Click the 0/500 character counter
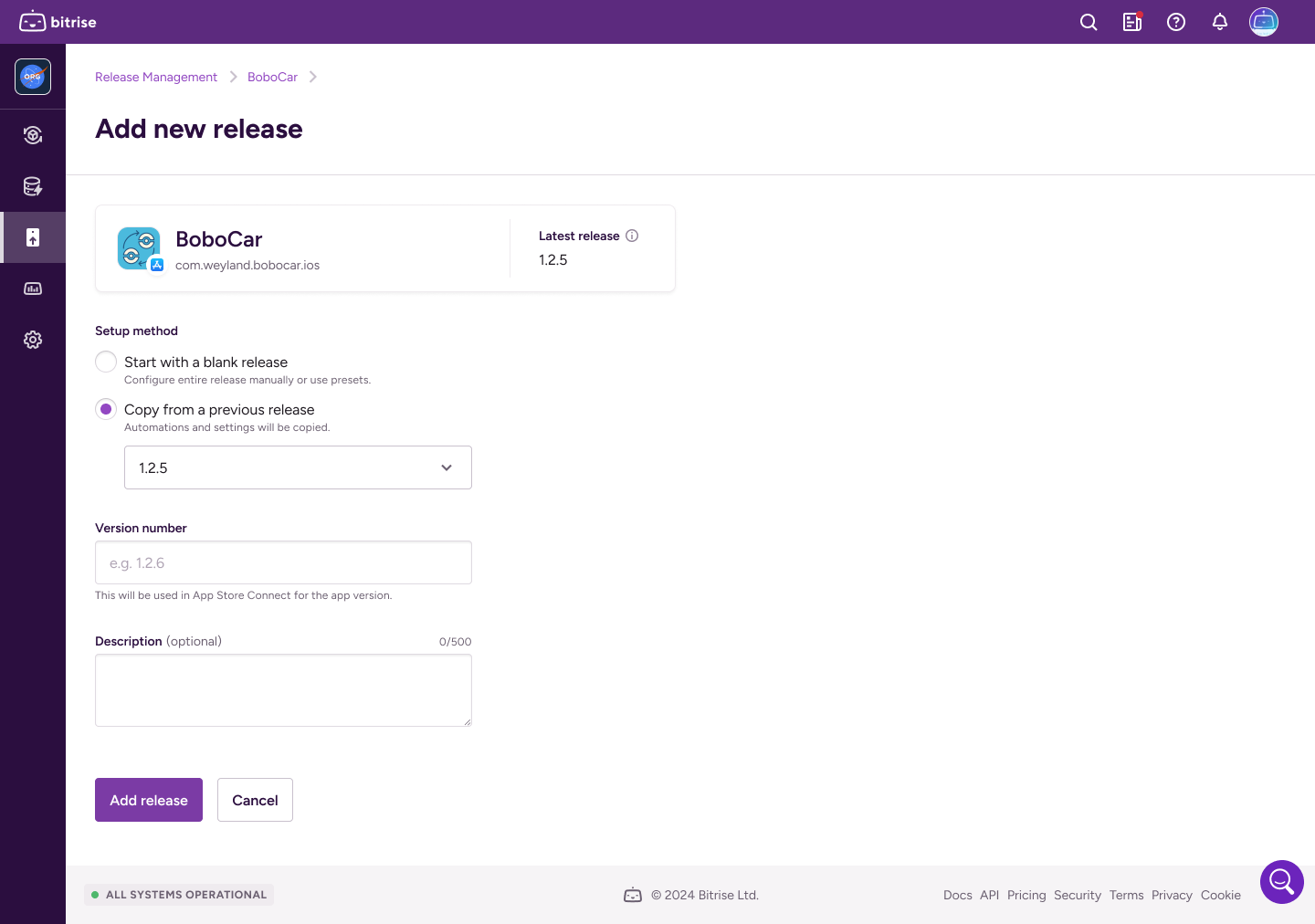 click(455, 642)
